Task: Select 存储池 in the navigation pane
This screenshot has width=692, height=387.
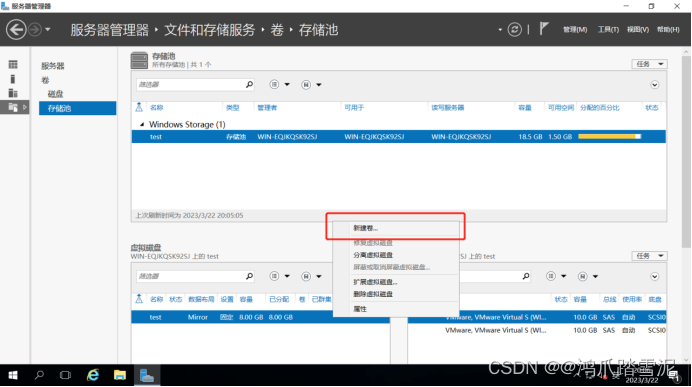Action: coord(78,108)
